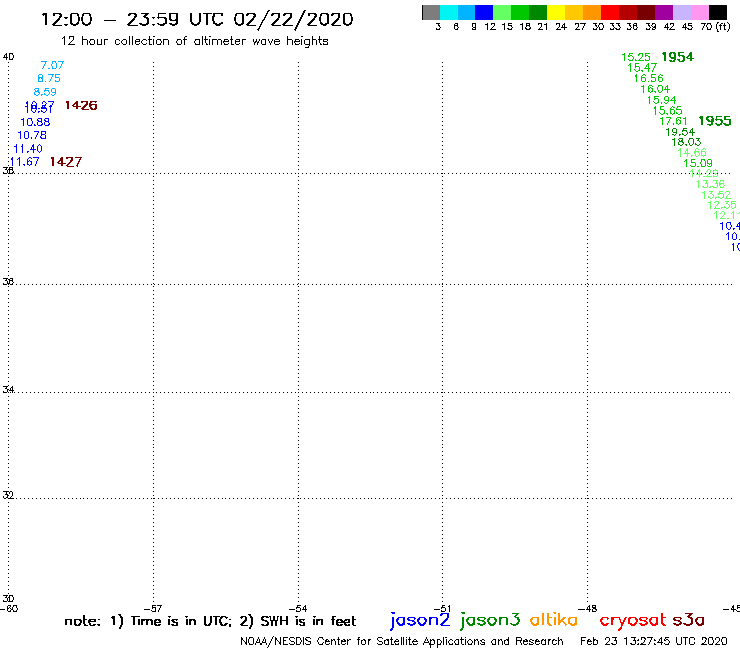The height and width of the screenshot is (650, 740).
Task: Click the jason3 satellite legend label
Action: [490, 620]
